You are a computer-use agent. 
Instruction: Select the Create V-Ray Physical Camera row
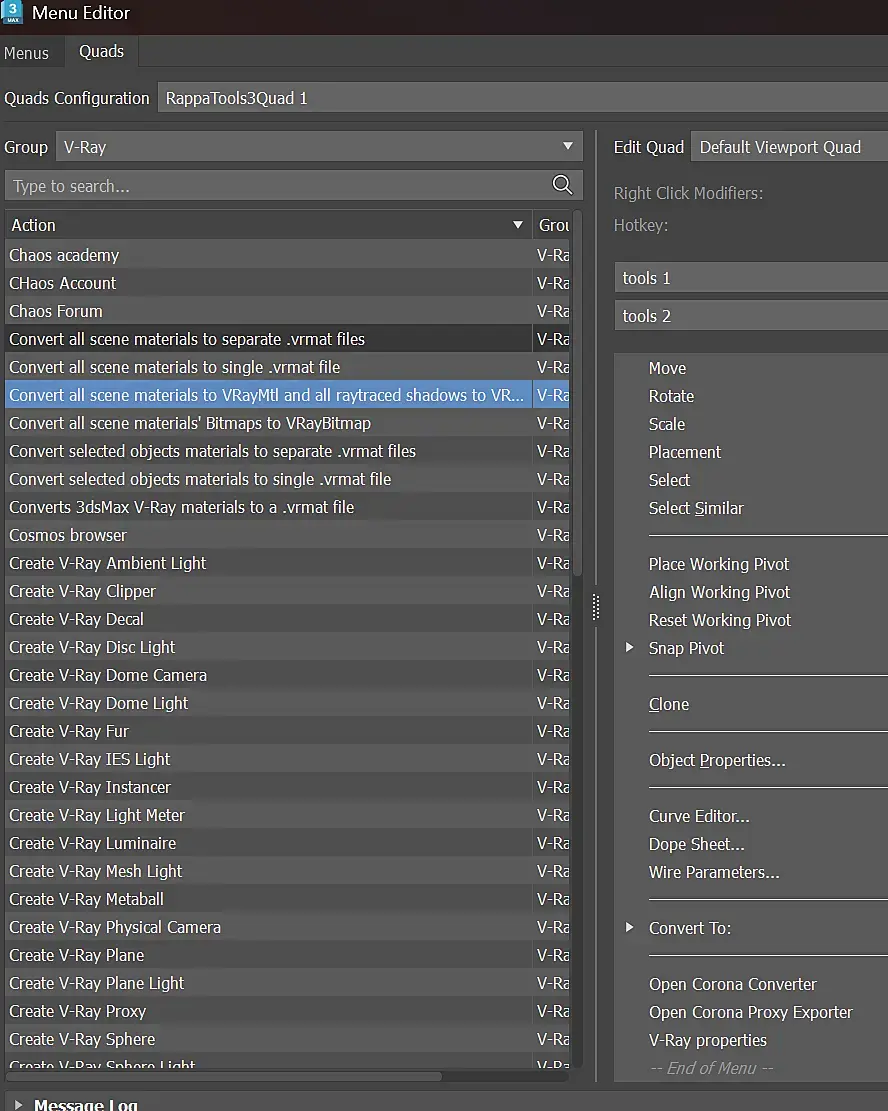click(288, 927)
